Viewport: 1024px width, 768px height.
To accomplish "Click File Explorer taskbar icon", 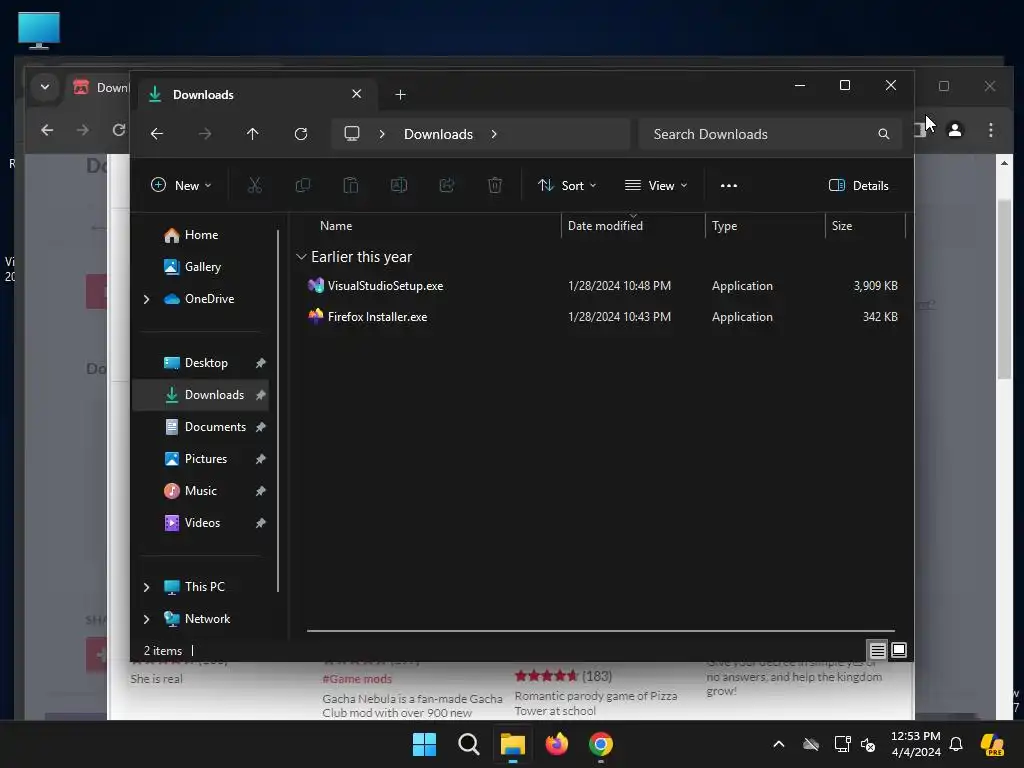I will coord(513,744).
